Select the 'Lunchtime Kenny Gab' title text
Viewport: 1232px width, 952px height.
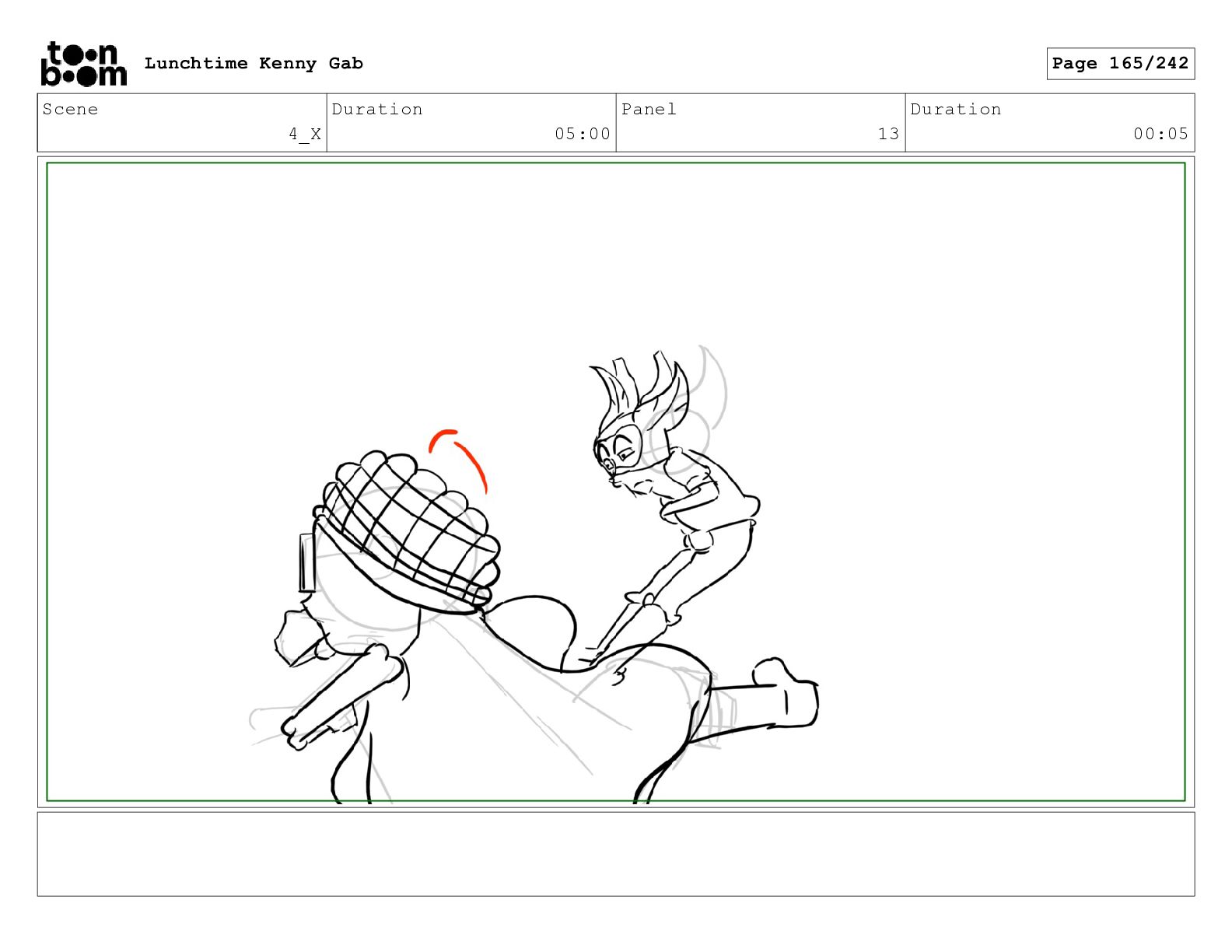pyautogui.click(x=254, y=64)
